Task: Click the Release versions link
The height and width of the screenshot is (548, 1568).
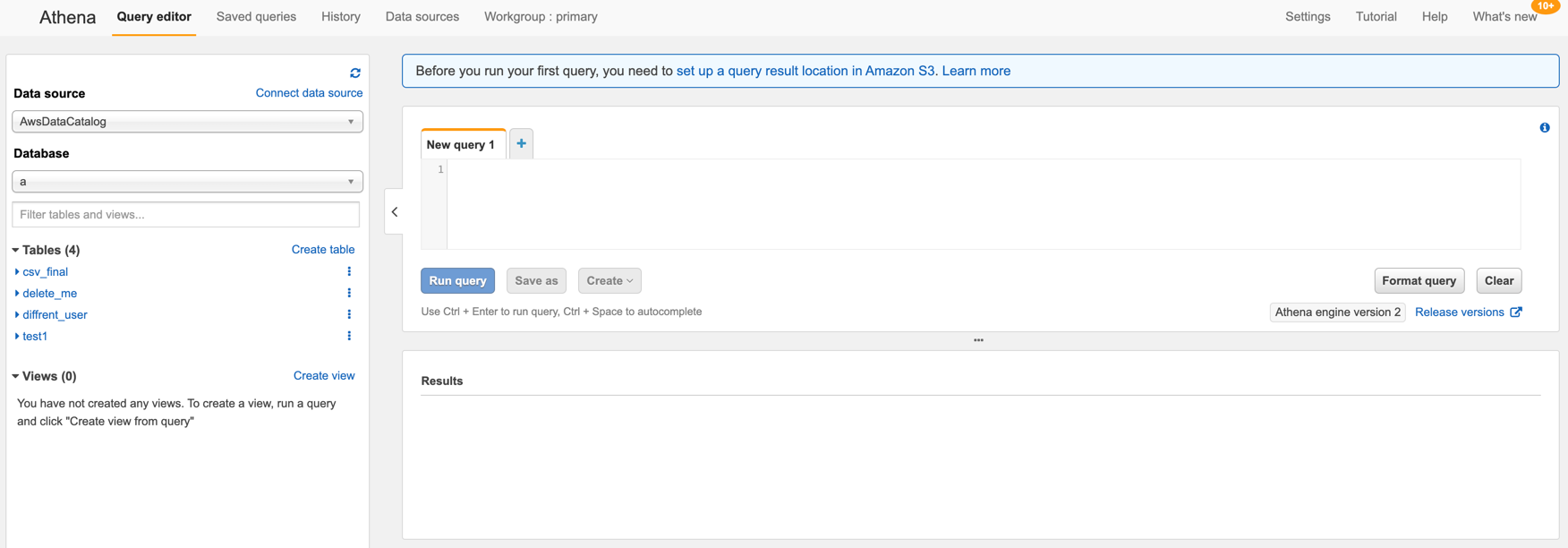Action: point(1459,312)
